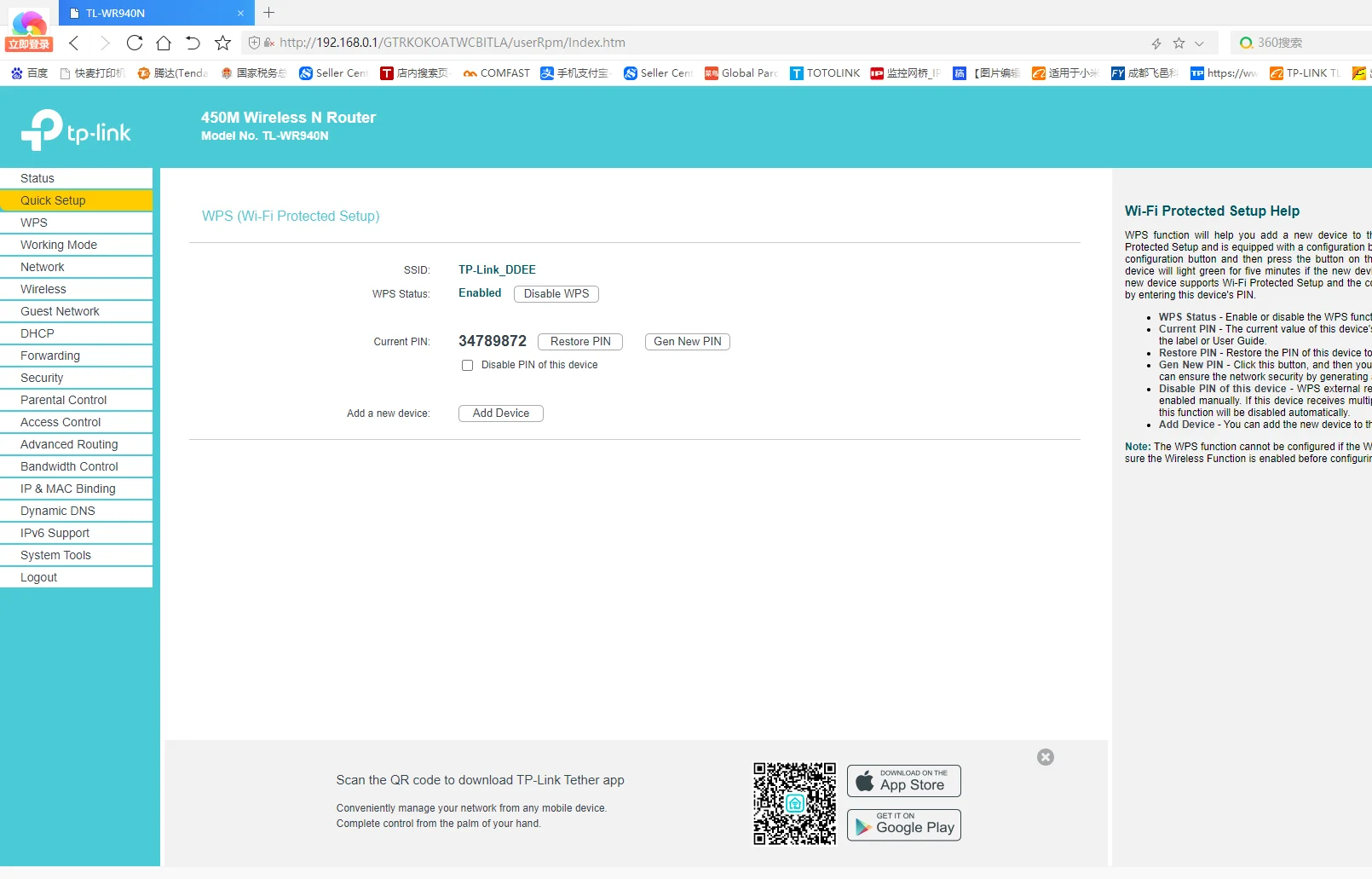Click the Add Device button
The height and width of the screenshot is (879, 1372).
[501, 413]
